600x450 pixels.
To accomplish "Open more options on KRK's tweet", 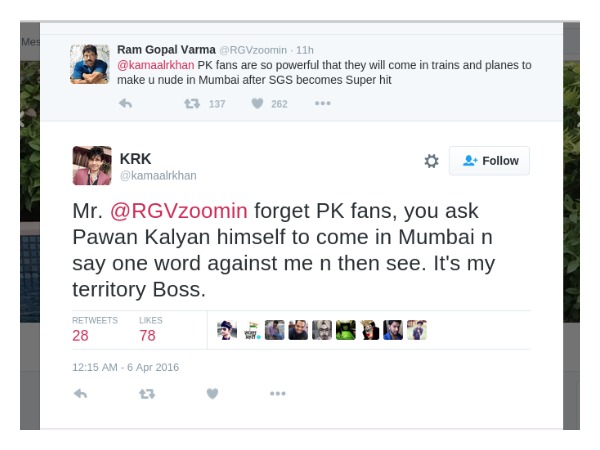I will pos(278,394).
